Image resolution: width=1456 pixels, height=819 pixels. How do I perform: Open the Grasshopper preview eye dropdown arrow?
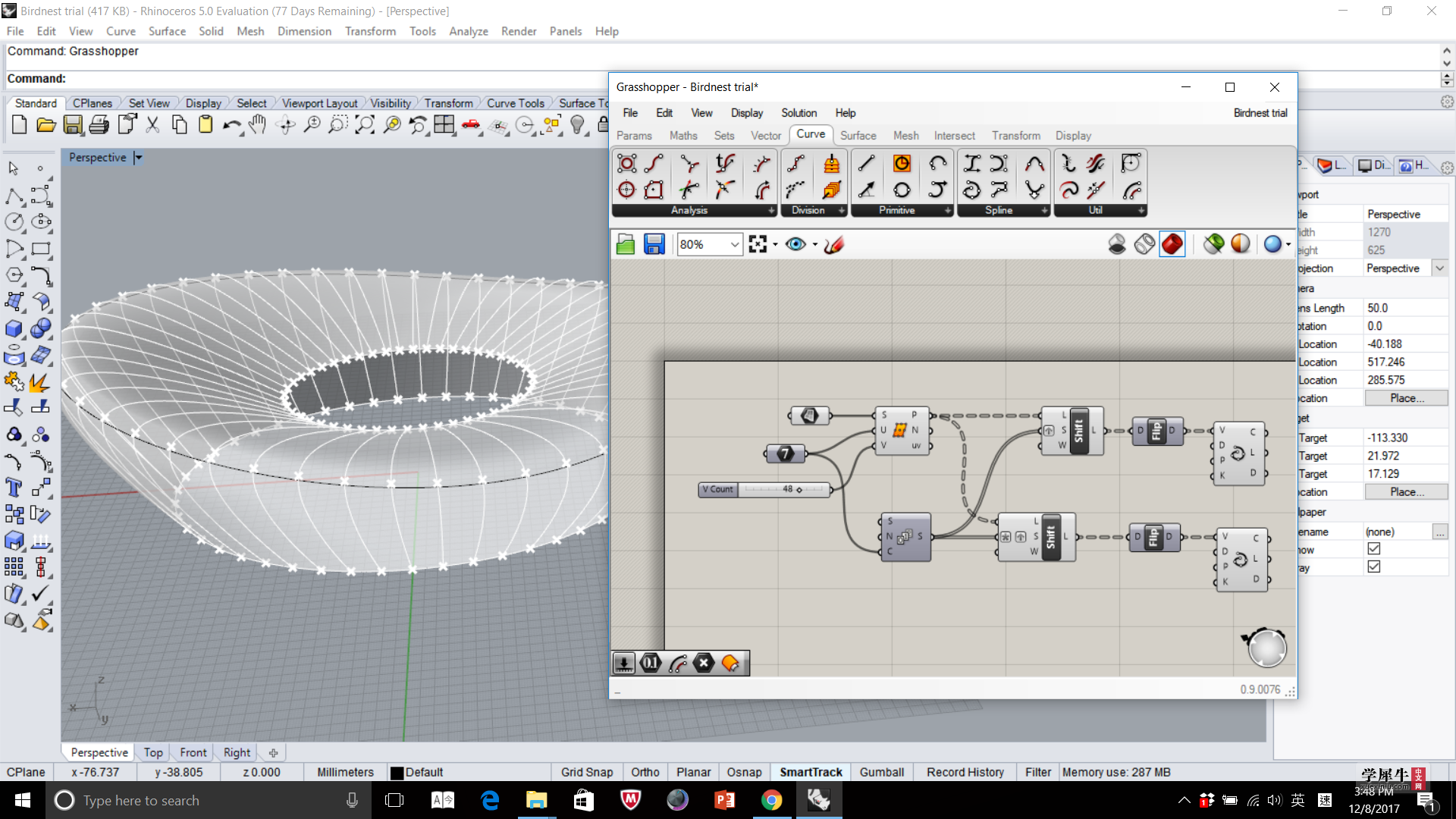click(815, 245)
